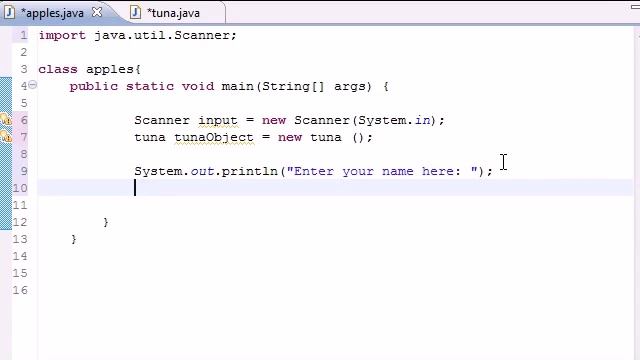Click the string "Enter your name here: "
The image size is (640, 360).
(382, 171)
